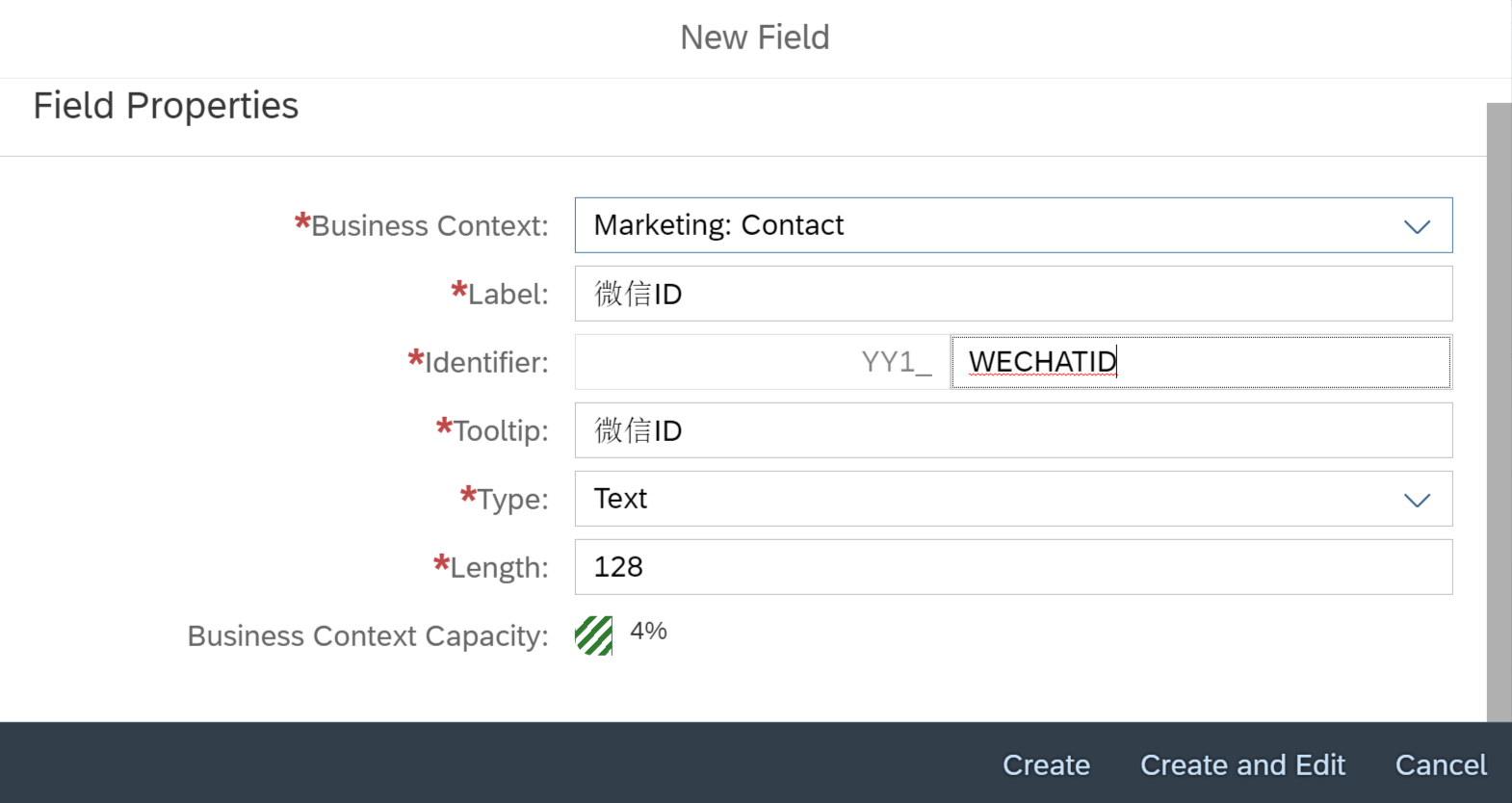Open the Business Context dropdown arrow
1512x803 pixels.
pyautogui.click(x=1417, y=226)
